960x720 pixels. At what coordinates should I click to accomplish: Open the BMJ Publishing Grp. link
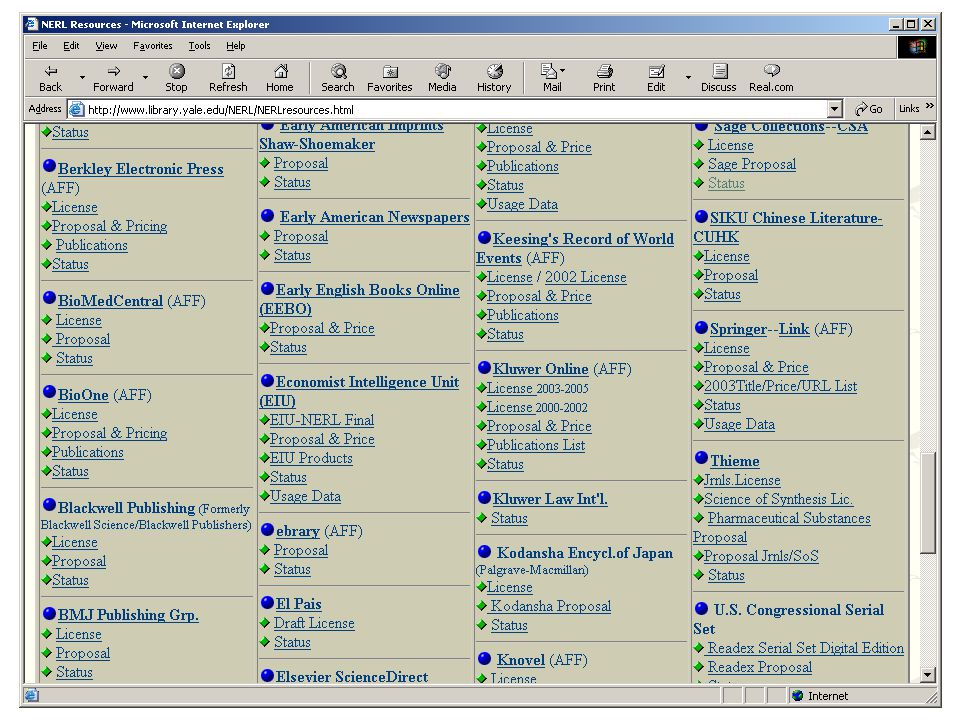128,615
